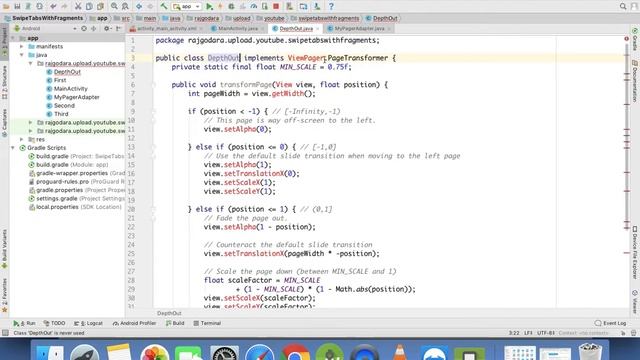Collapse the Gradle Scripts node
The height and width of the screenshot is (360, 640).
13,148
